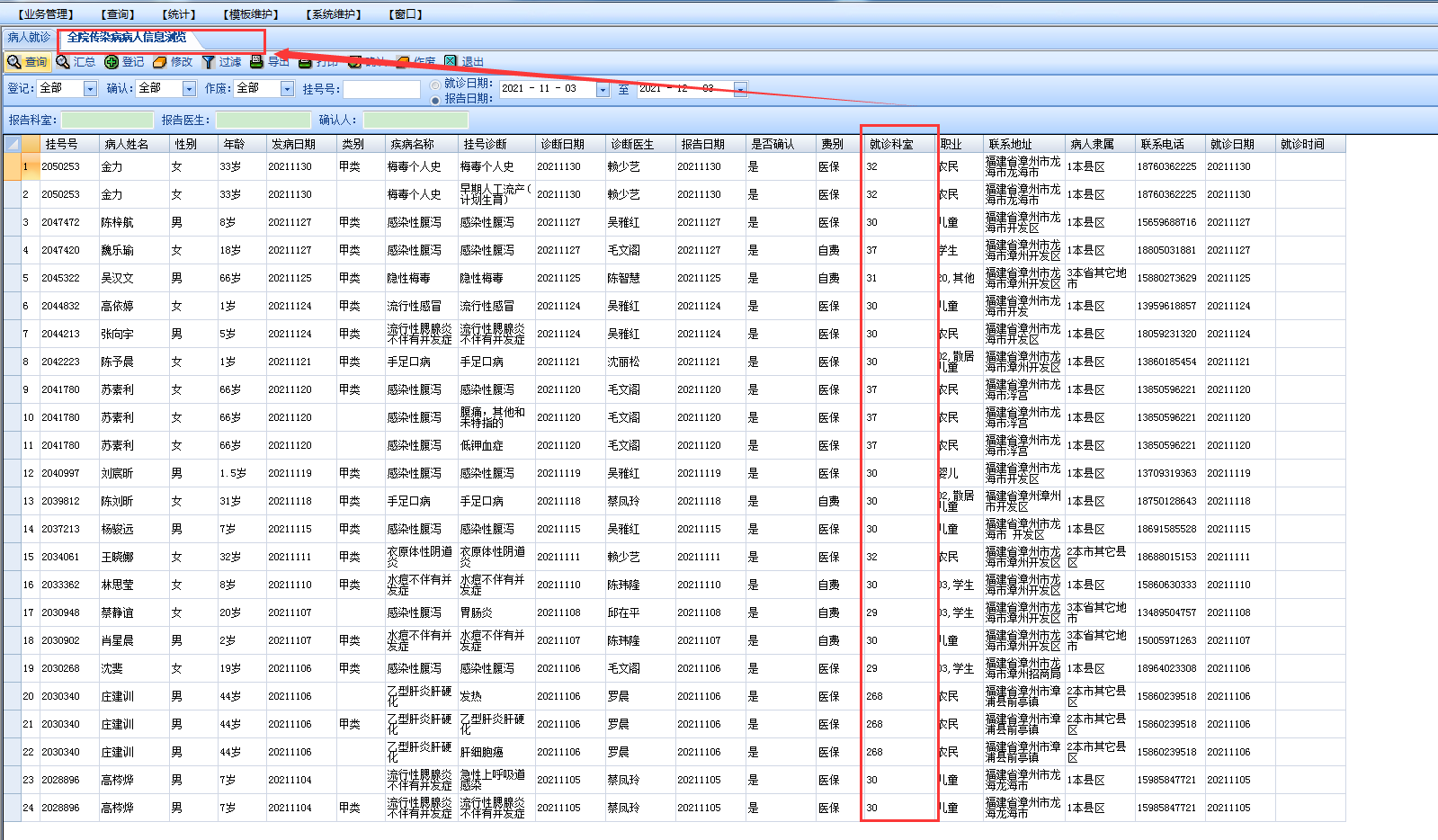Open the 确认 filter dropdown

coord(189,88)
